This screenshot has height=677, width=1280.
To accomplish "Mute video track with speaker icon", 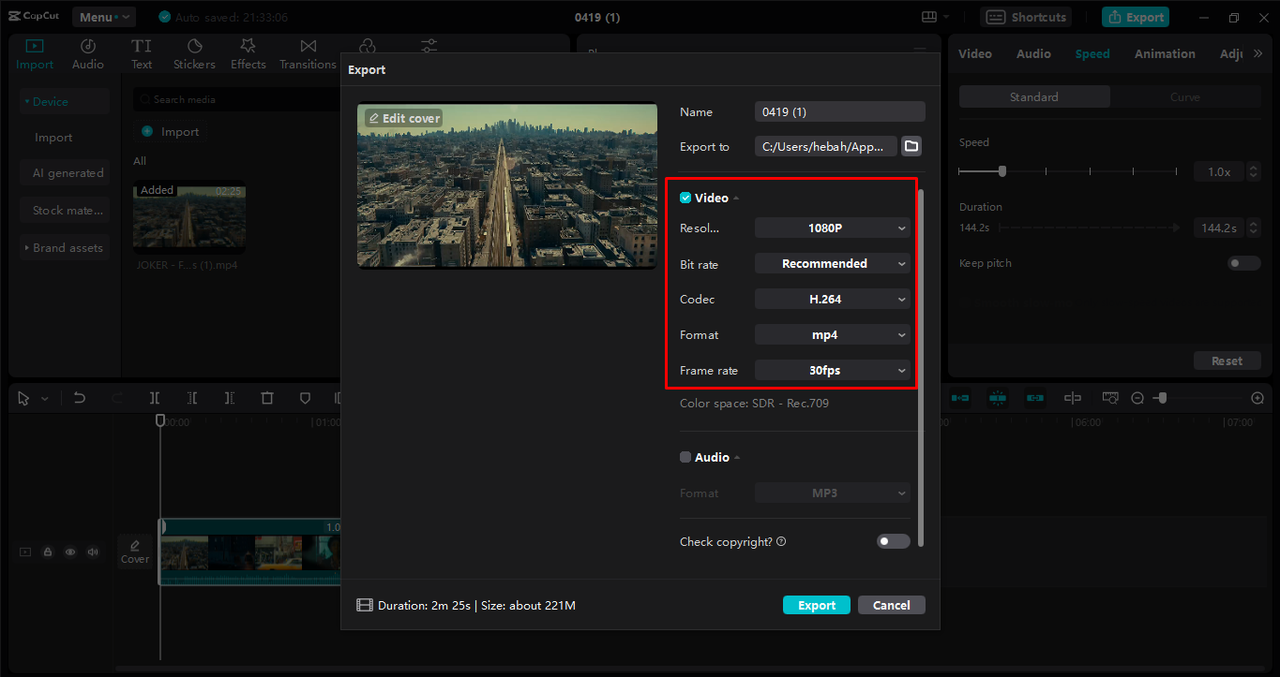I will click(93, 552).
